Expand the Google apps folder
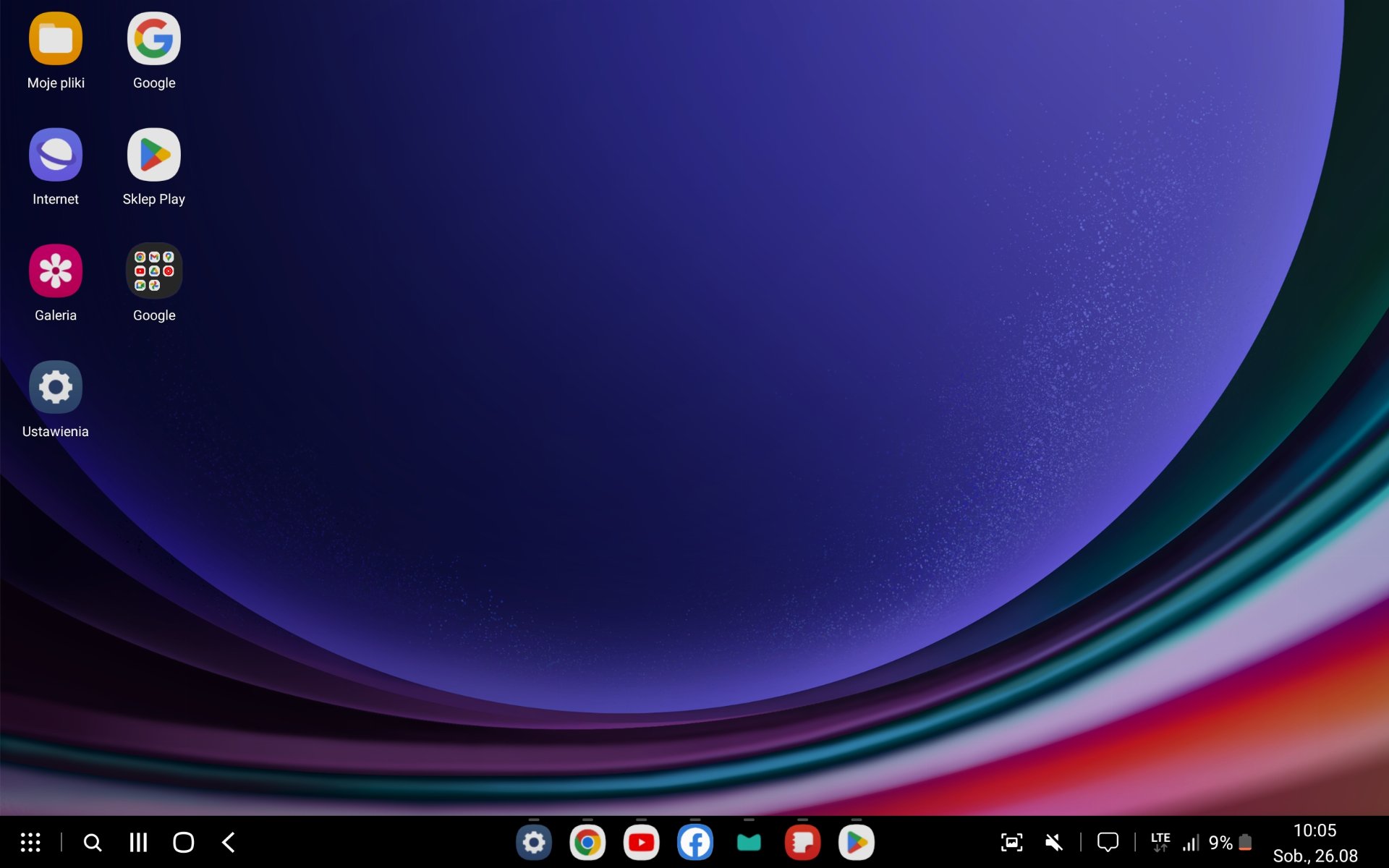 [154, 271]
